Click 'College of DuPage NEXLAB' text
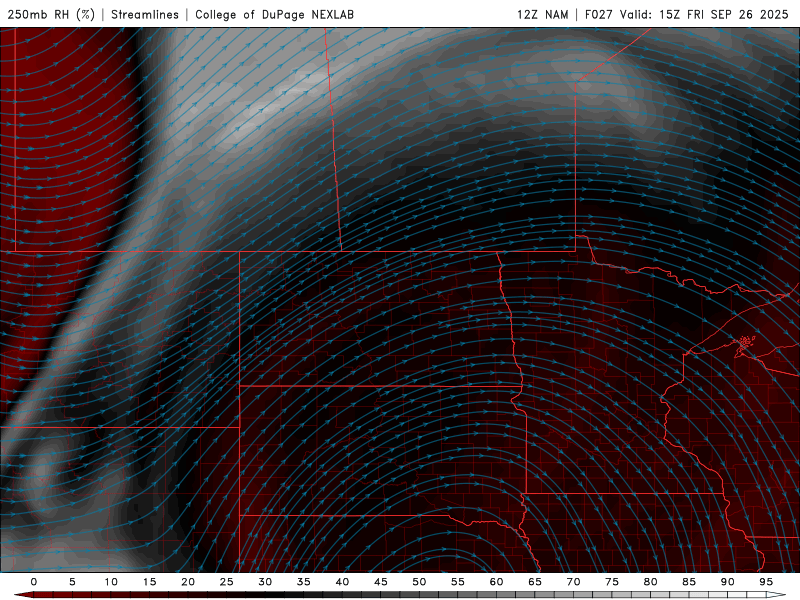Image resolution: width=800 pixels, height=600 pixels. [274, 14]
